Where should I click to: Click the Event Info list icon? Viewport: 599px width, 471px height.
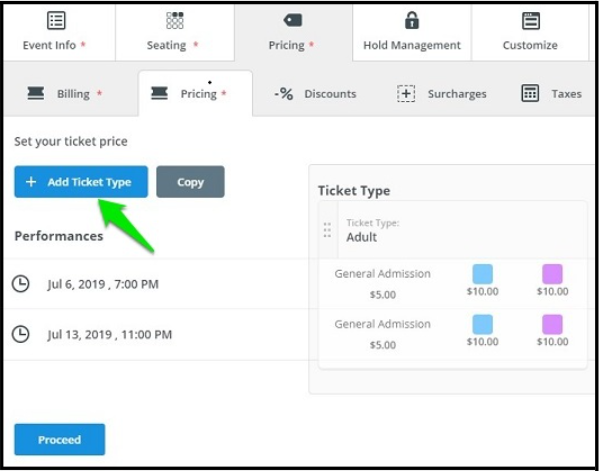[56, 21]
